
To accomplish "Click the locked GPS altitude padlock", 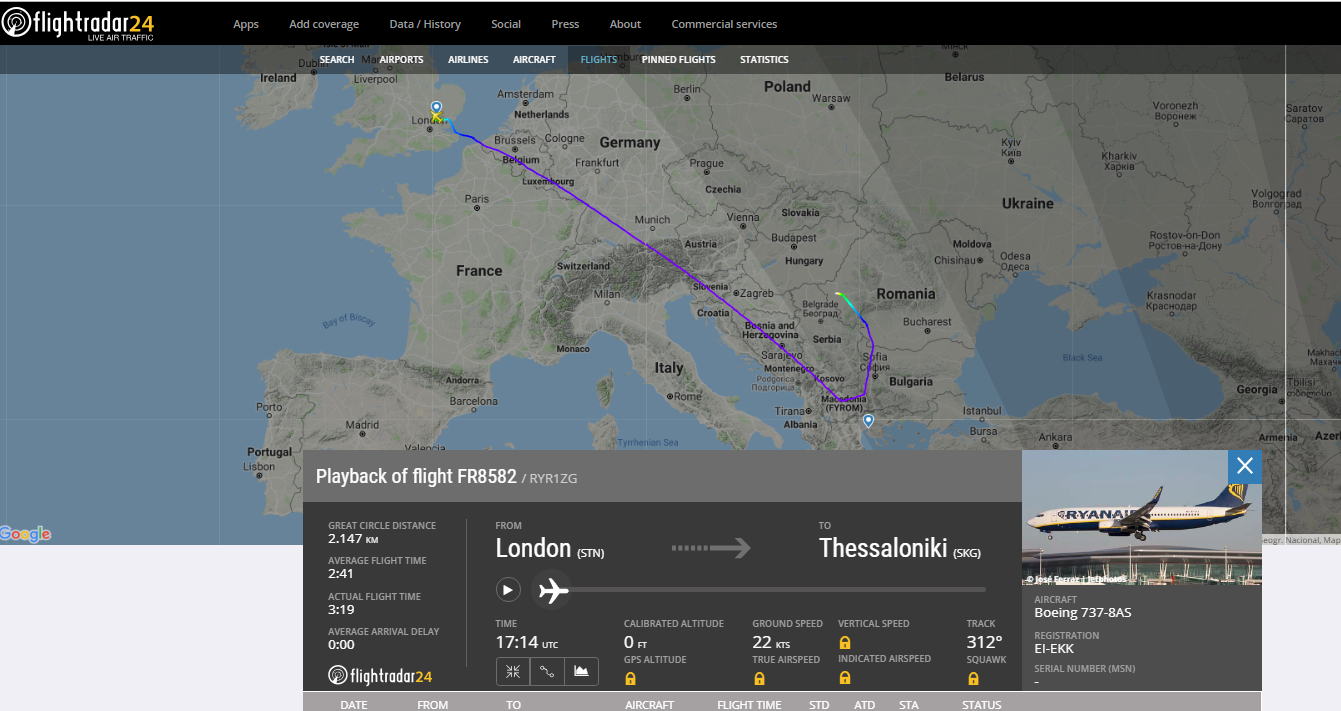I will (x=630, y=679).
